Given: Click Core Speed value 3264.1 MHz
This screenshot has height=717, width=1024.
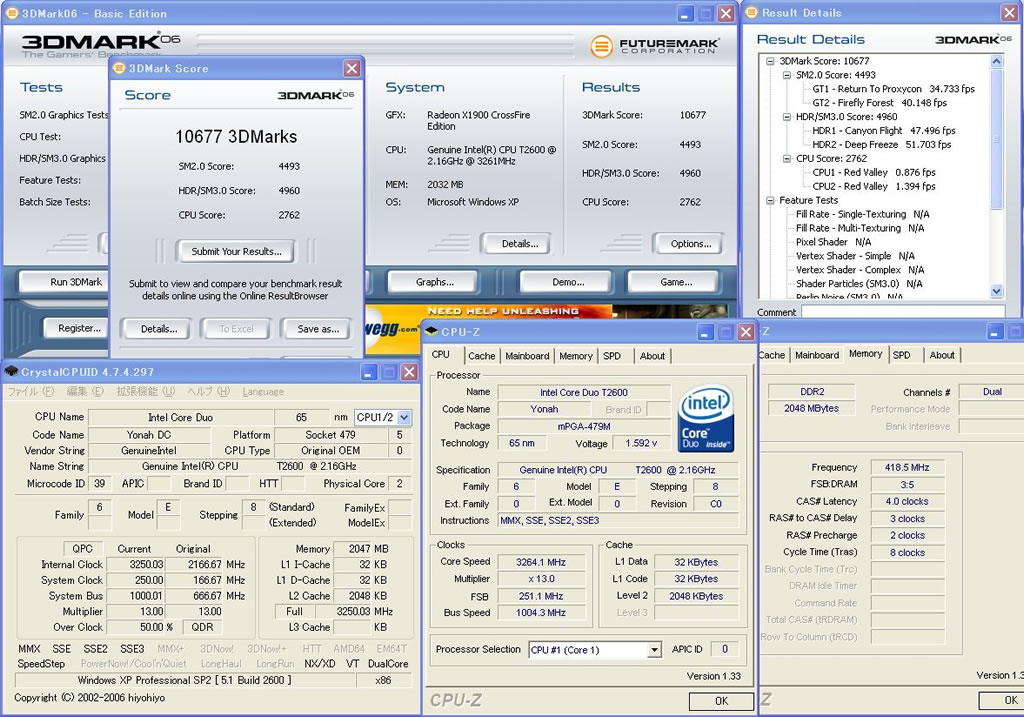Looking at the screenshot, I should [541, 562].
